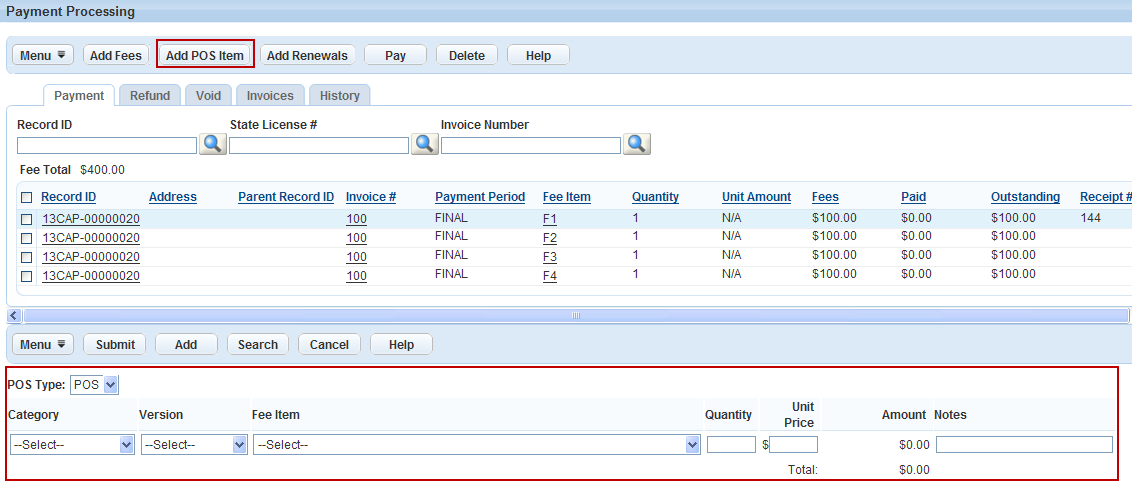
Task: Click the Add POS Item button
Action: [x=205, y=55]
